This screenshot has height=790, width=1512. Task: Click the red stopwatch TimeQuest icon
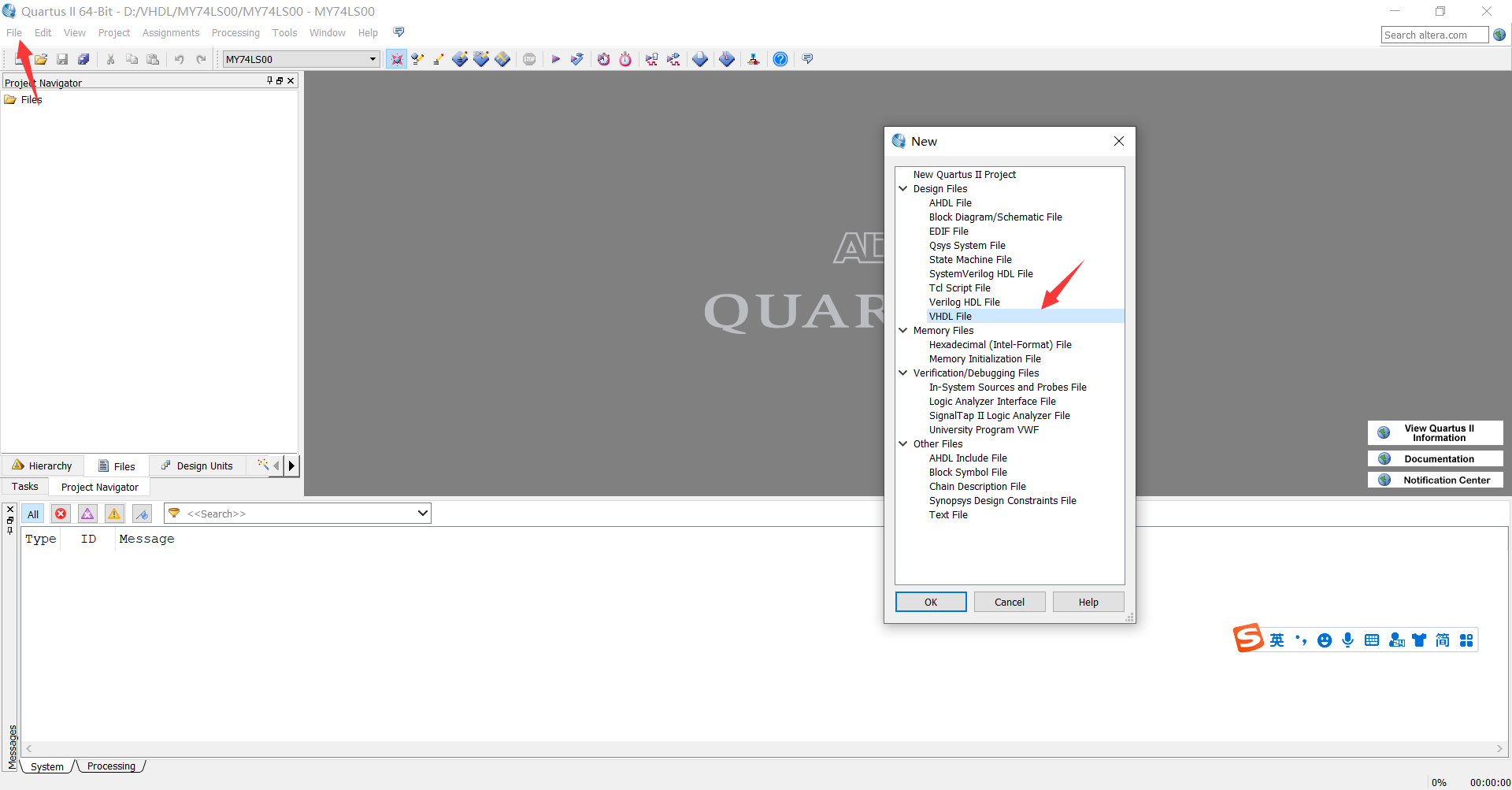coord(625,59)
